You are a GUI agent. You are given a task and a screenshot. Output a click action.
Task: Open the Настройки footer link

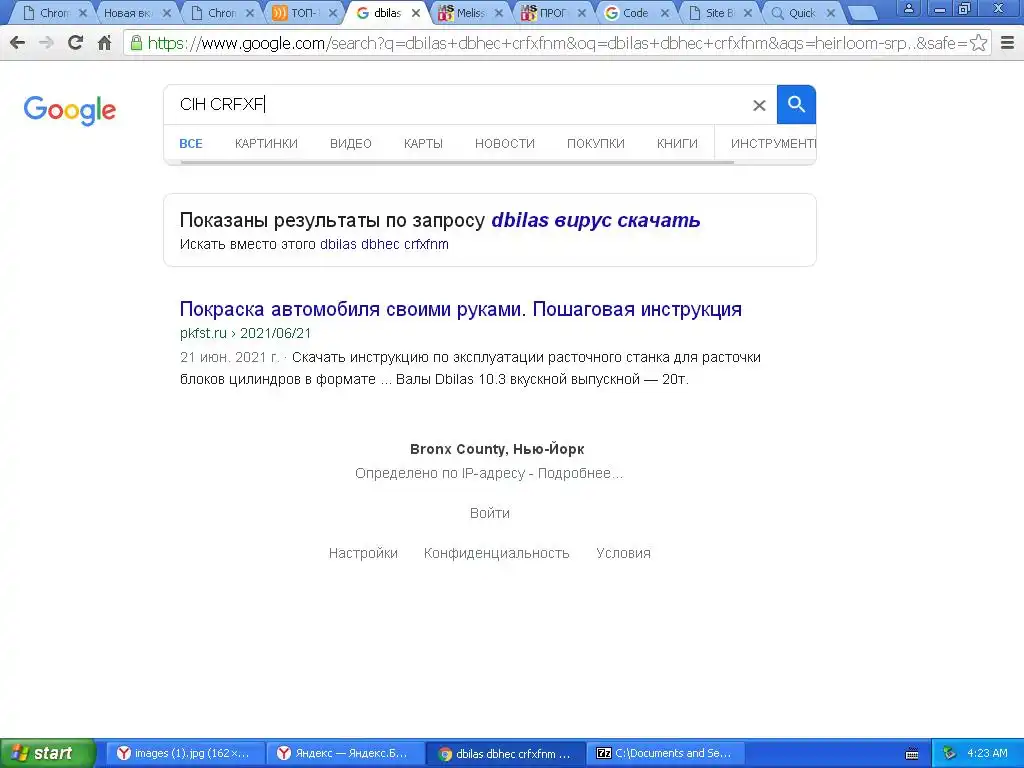pos(363,553)
